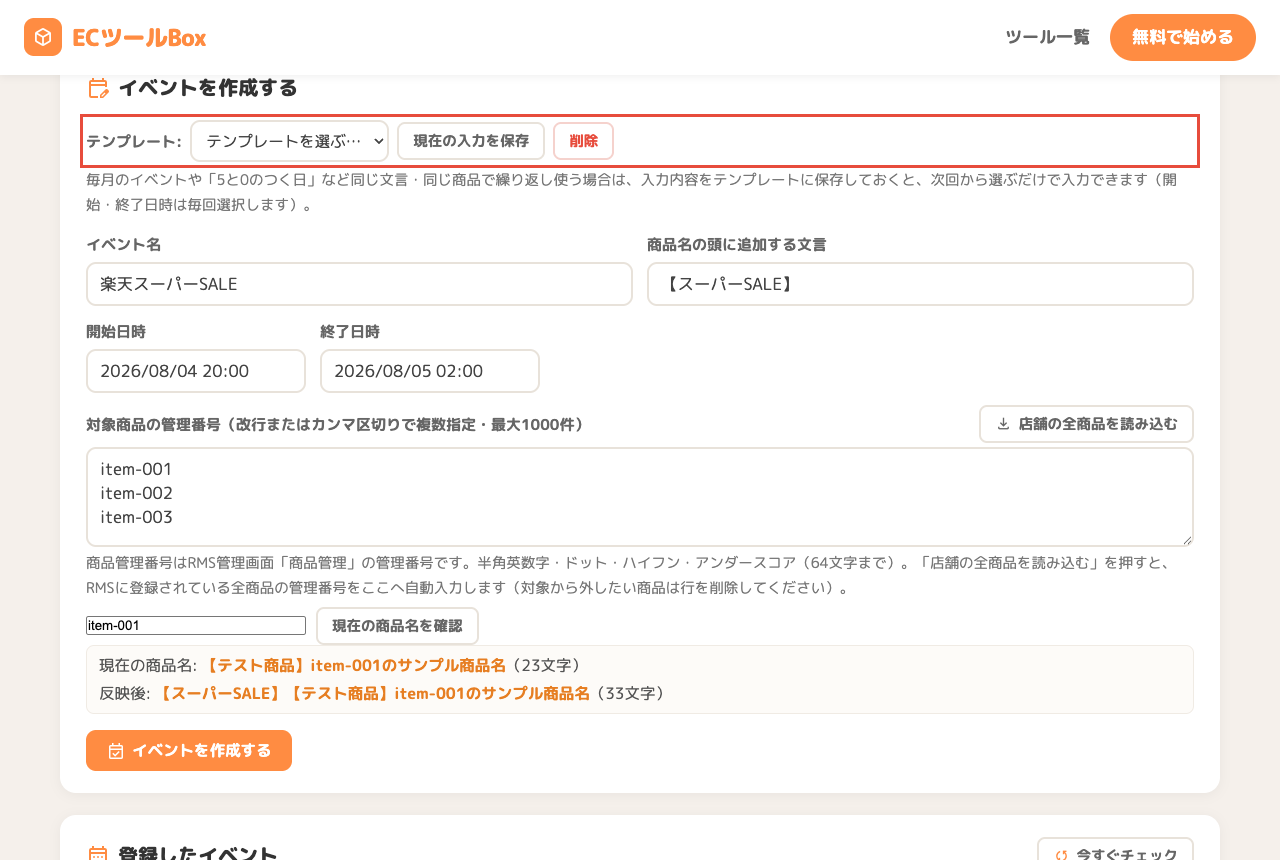Click the small item-001 lookup input

[196, 626]
